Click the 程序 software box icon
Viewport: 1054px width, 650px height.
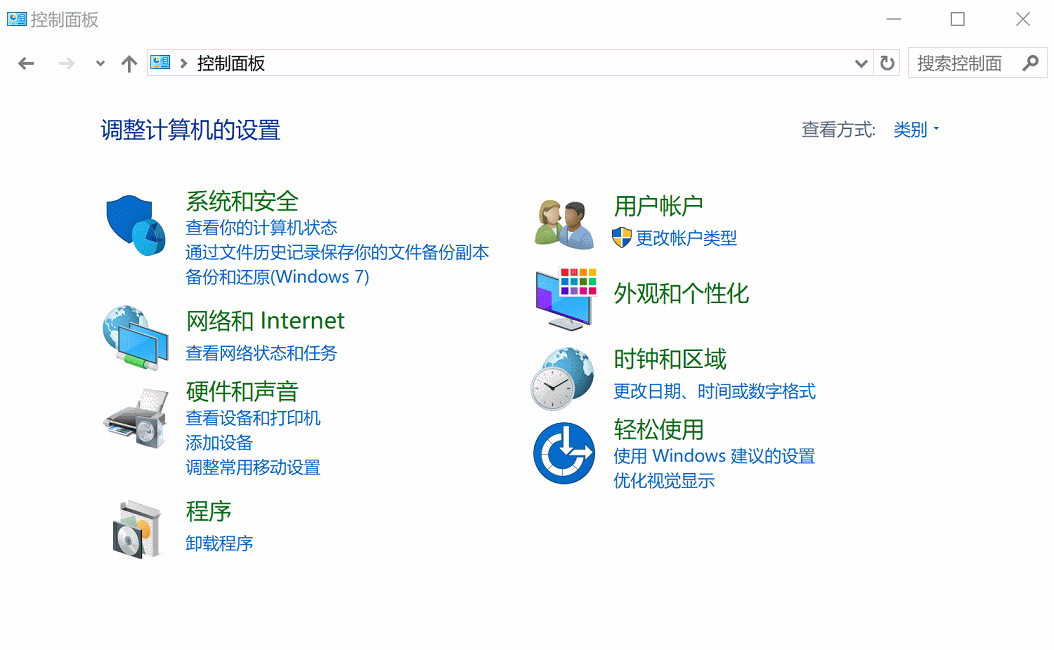click(x=135, y=528)
